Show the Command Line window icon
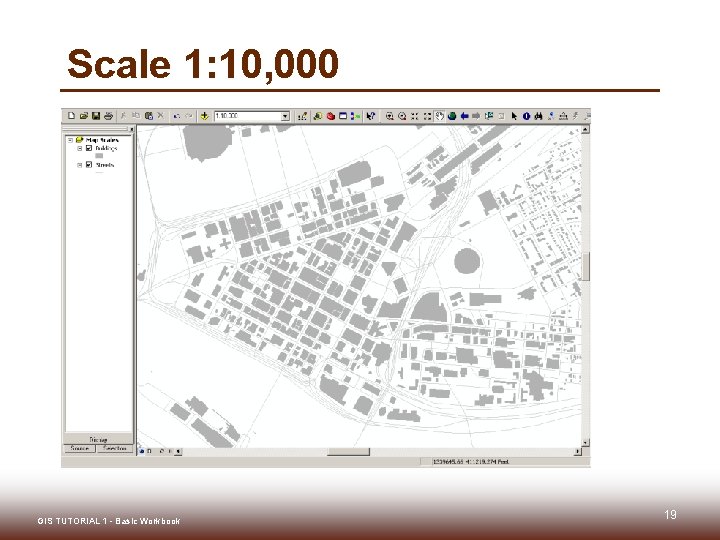Viewport: 720px width, 540px height. [x=343, y=116]
